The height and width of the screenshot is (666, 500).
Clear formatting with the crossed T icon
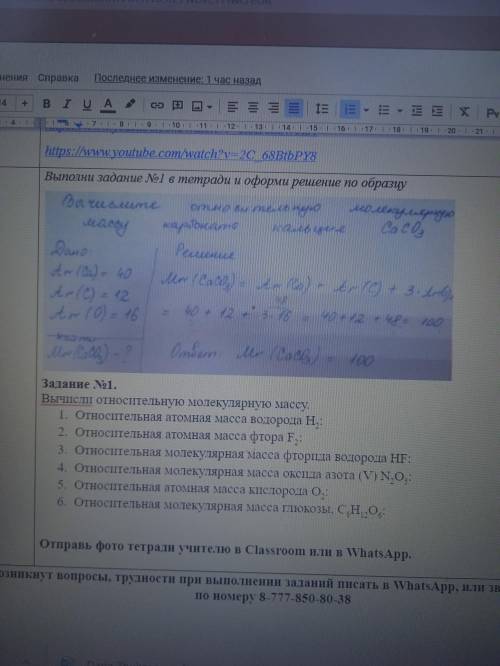(x=464, y=112)
